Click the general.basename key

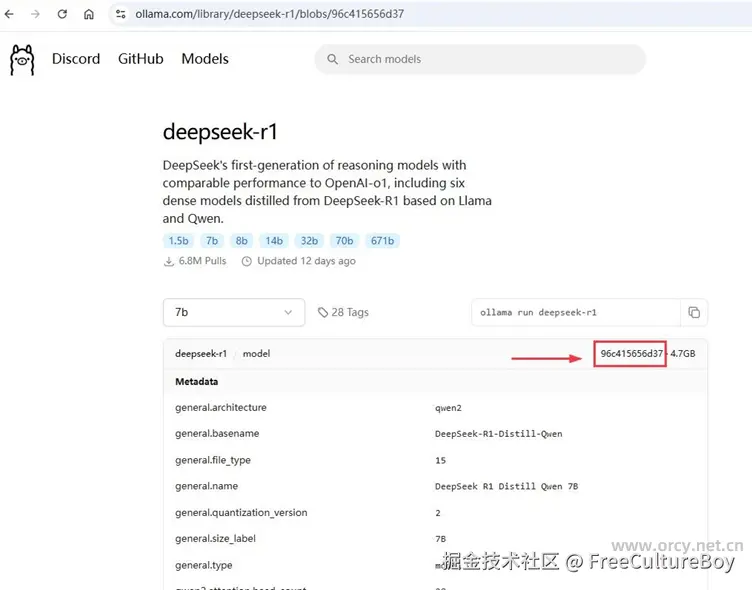pos(217,433)
